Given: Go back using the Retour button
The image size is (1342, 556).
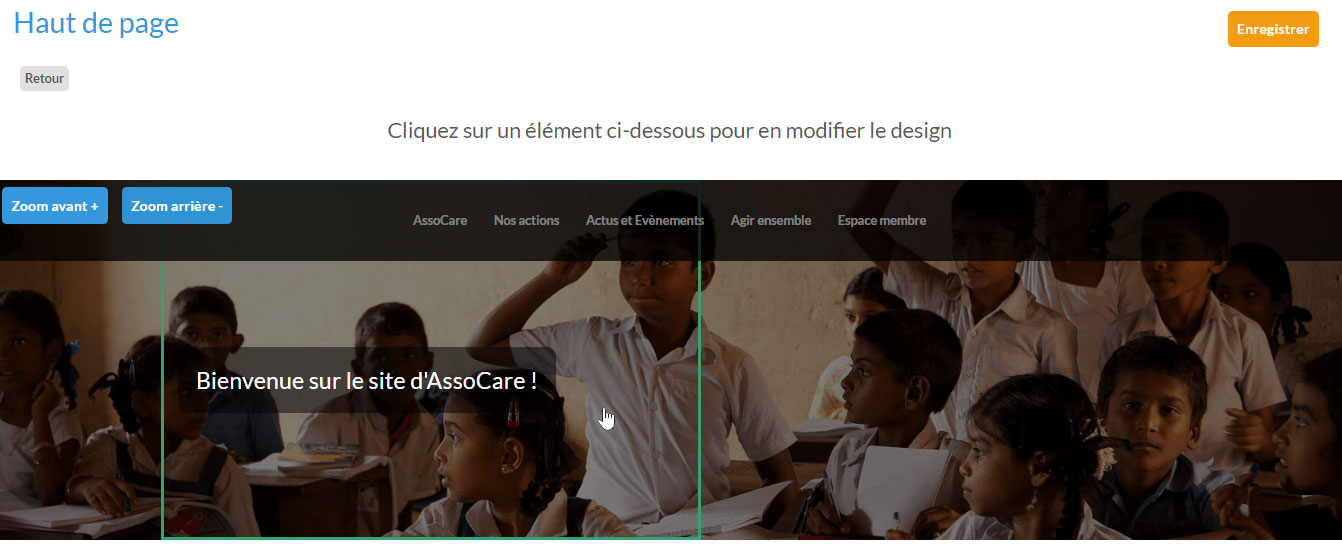Looking at the screenshot, I should 44,79.
